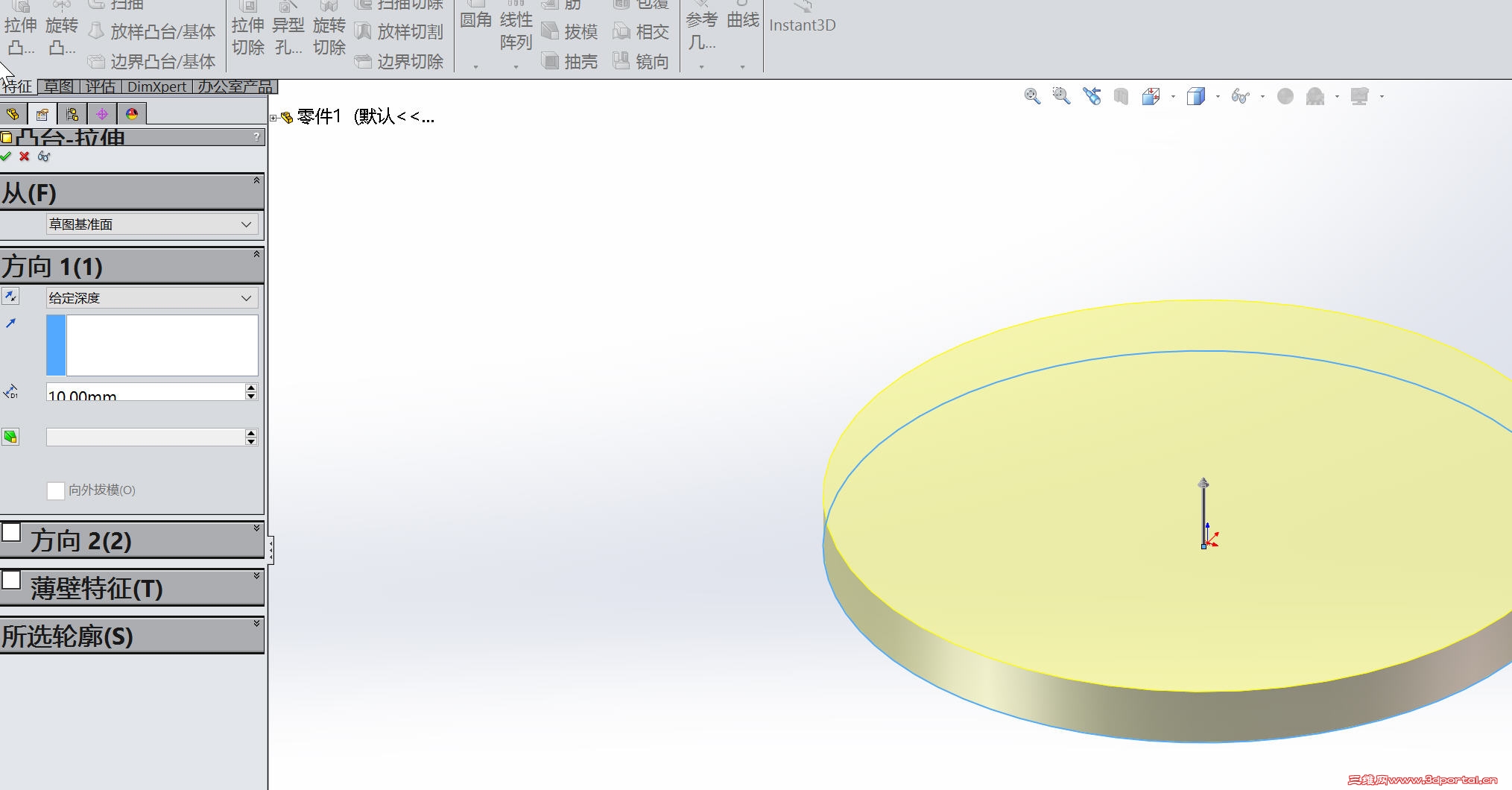1512x790 pixels.
Task: Expand the 方向 2(2) section chevron
Action: 256,528
